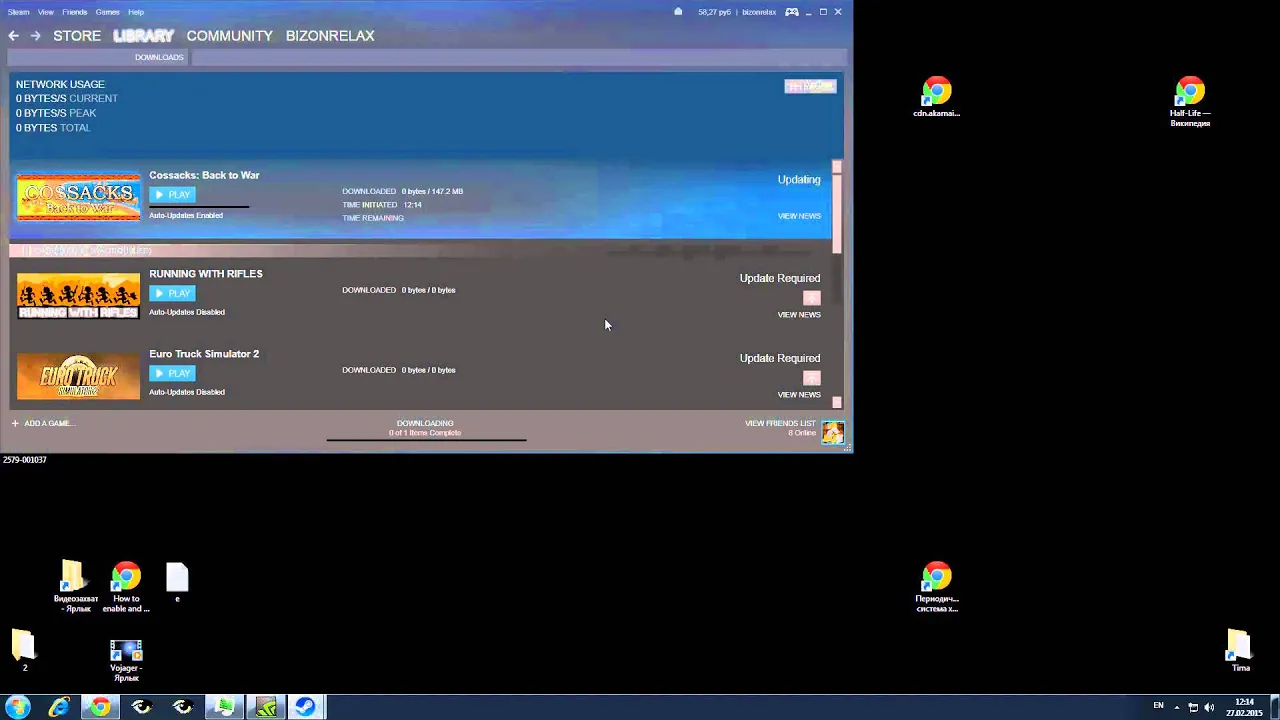Click the Updating status of Cossacks
Viewport: 1280px width, 720px height.
click(x=799, y=180)
